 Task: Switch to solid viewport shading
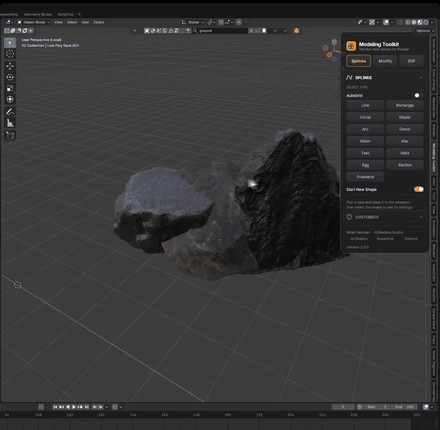pos(414,22)
